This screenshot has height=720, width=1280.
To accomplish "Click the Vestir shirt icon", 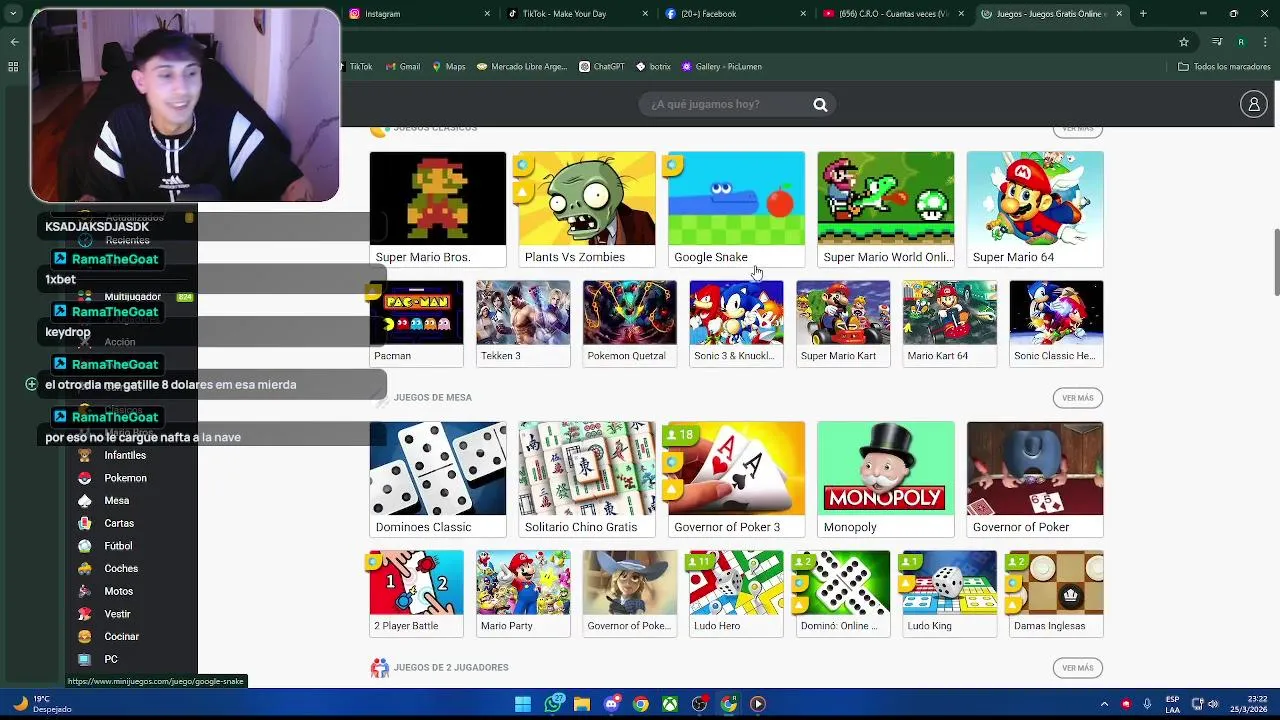I will coord(85,614).
